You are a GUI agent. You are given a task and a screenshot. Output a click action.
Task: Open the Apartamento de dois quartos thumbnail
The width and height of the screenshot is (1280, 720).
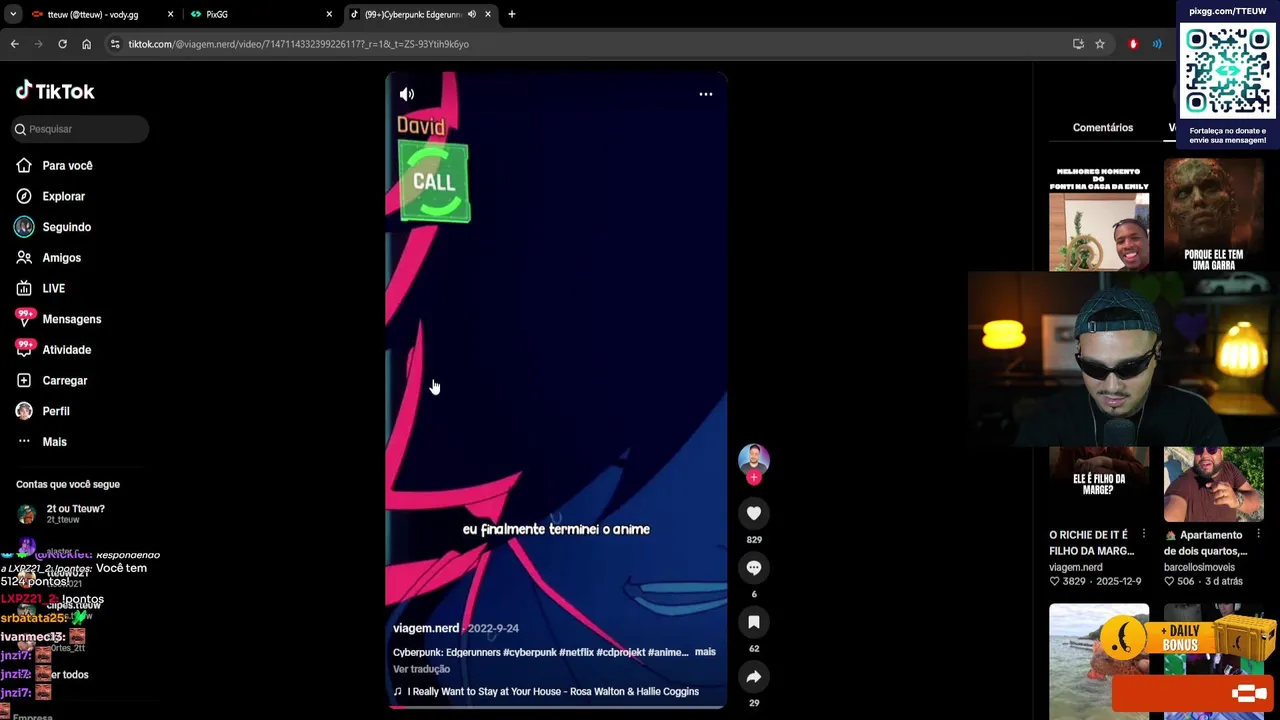click(1214, 484)
